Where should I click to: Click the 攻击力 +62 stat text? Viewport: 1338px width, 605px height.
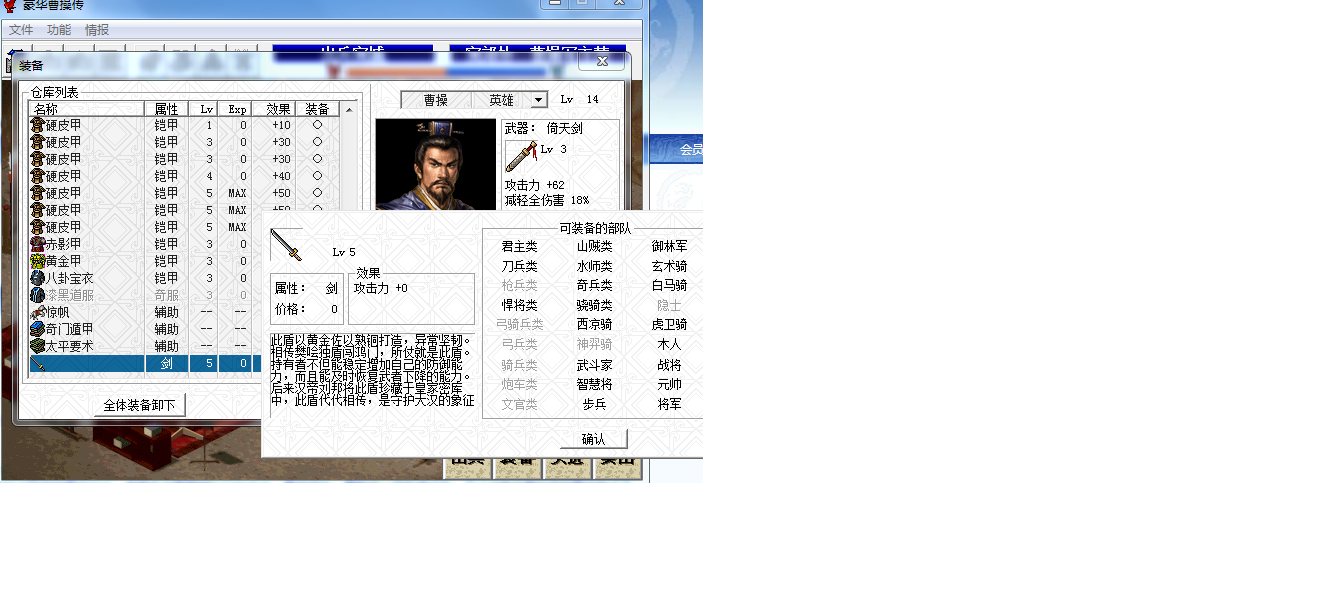pyautogui.click(x=534, y=185)
